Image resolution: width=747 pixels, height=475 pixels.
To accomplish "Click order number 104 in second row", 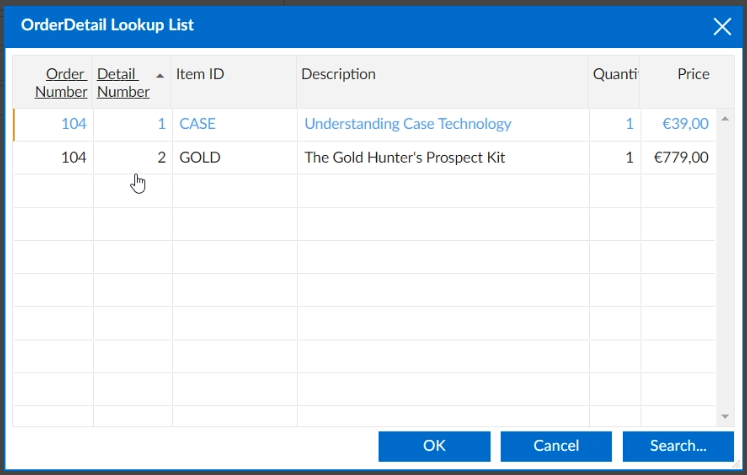I will [x=74, y=157].
